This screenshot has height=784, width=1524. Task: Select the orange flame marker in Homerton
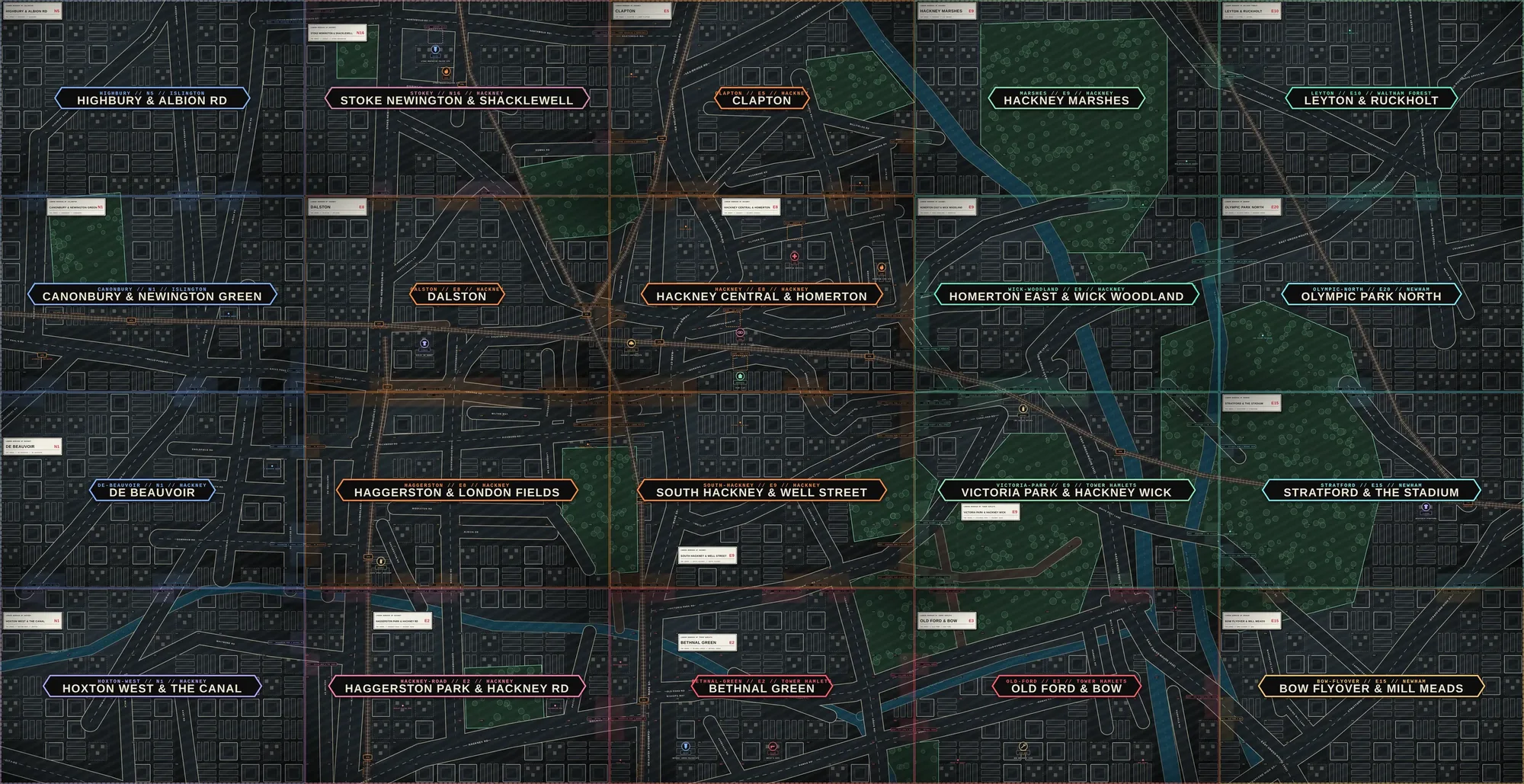[x=882, y=267]
